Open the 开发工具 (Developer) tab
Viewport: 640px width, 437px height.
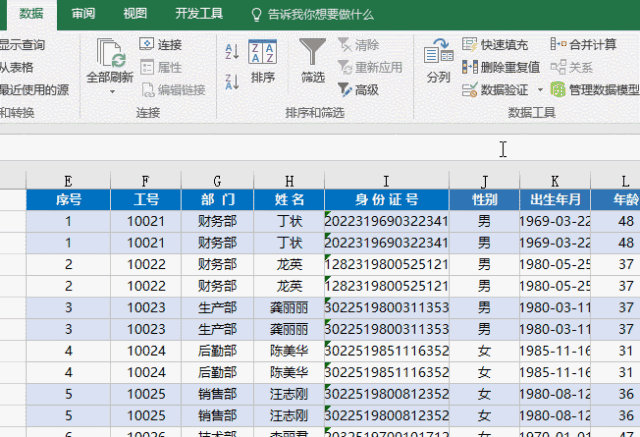click(x=199, y=14)
